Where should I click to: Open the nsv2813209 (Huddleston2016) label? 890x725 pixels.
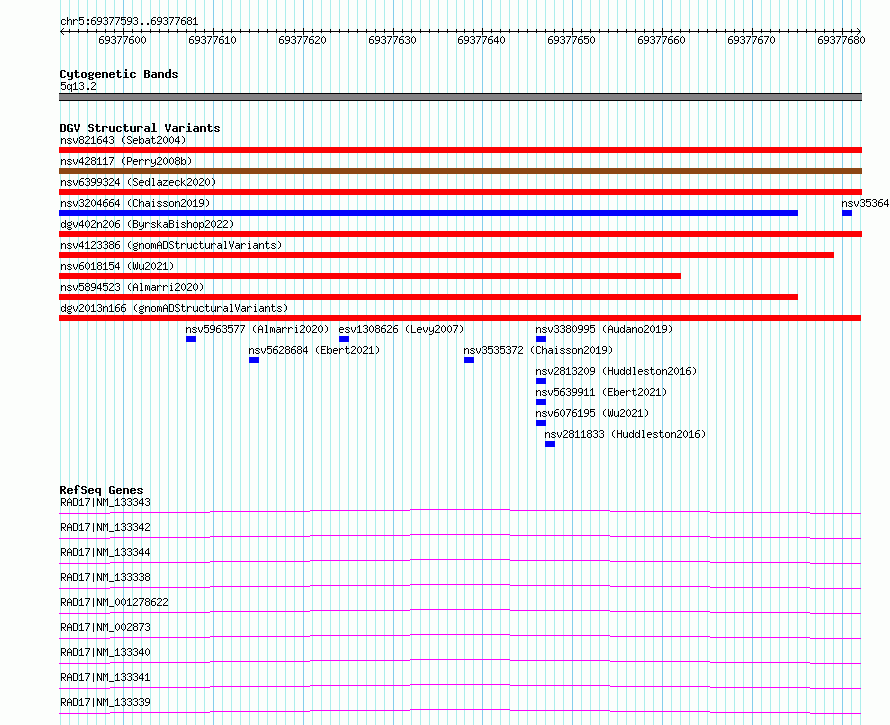(616, 371)
